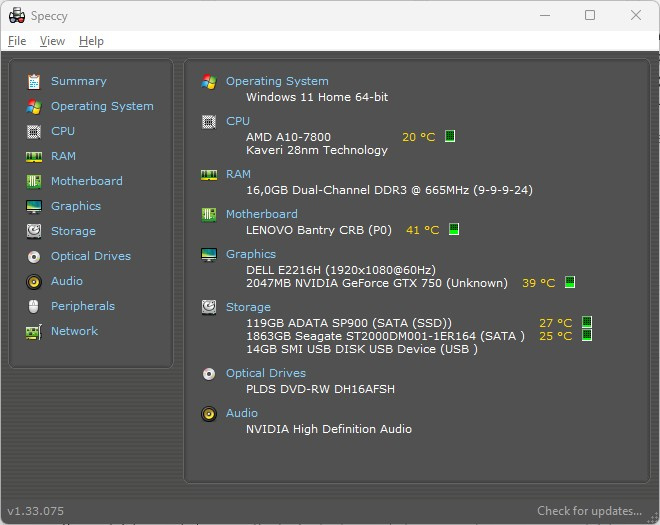Click LENOVO Bantry CRB (P0) text

[319, 230]
